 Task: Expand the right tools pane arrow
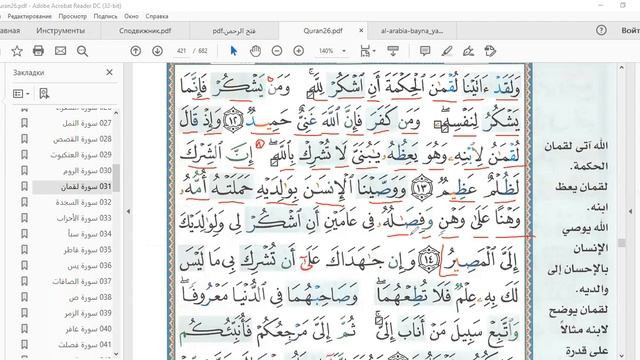click(630, 211)
